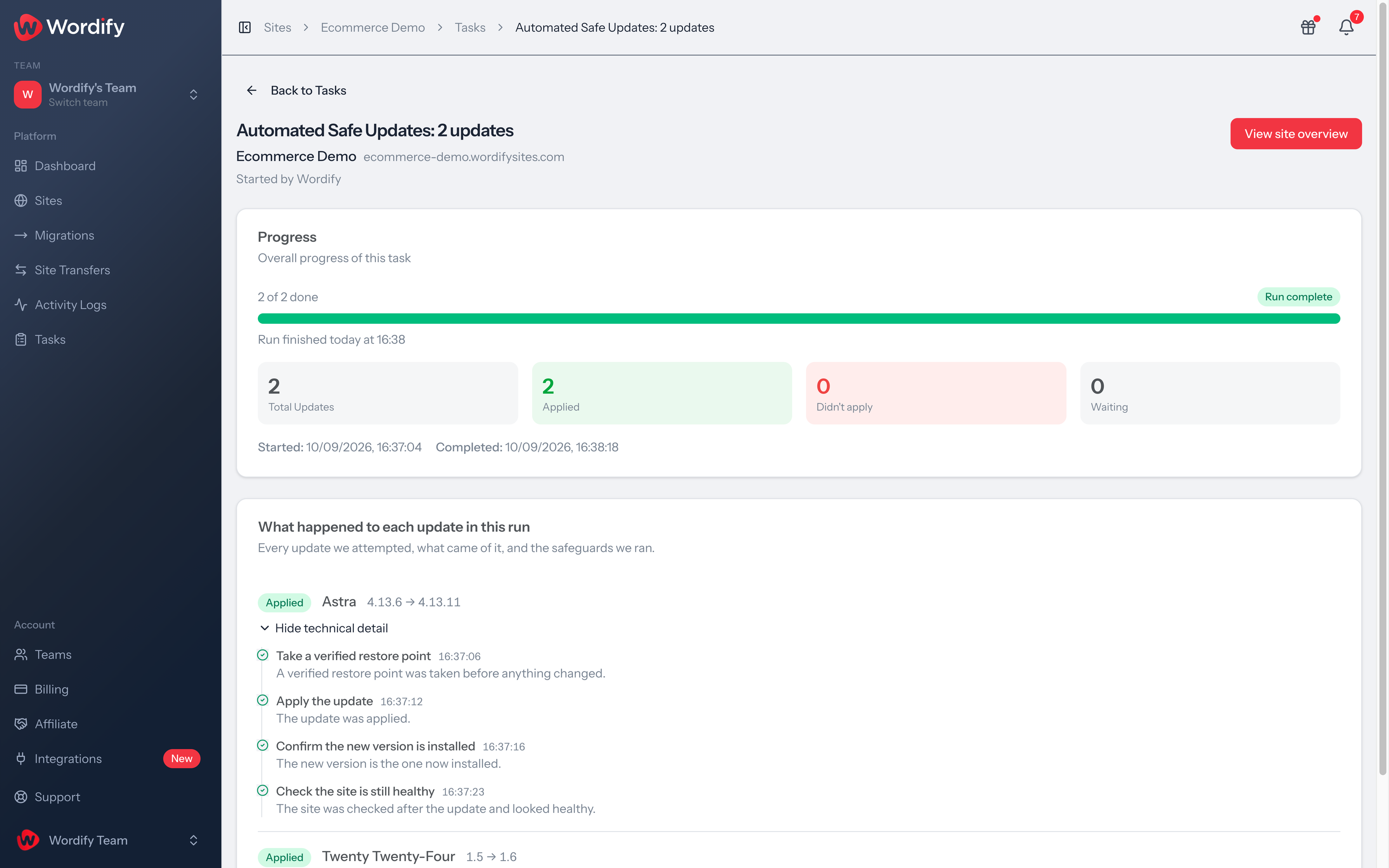Click the Affiliate handshake icon

[21, 724]
